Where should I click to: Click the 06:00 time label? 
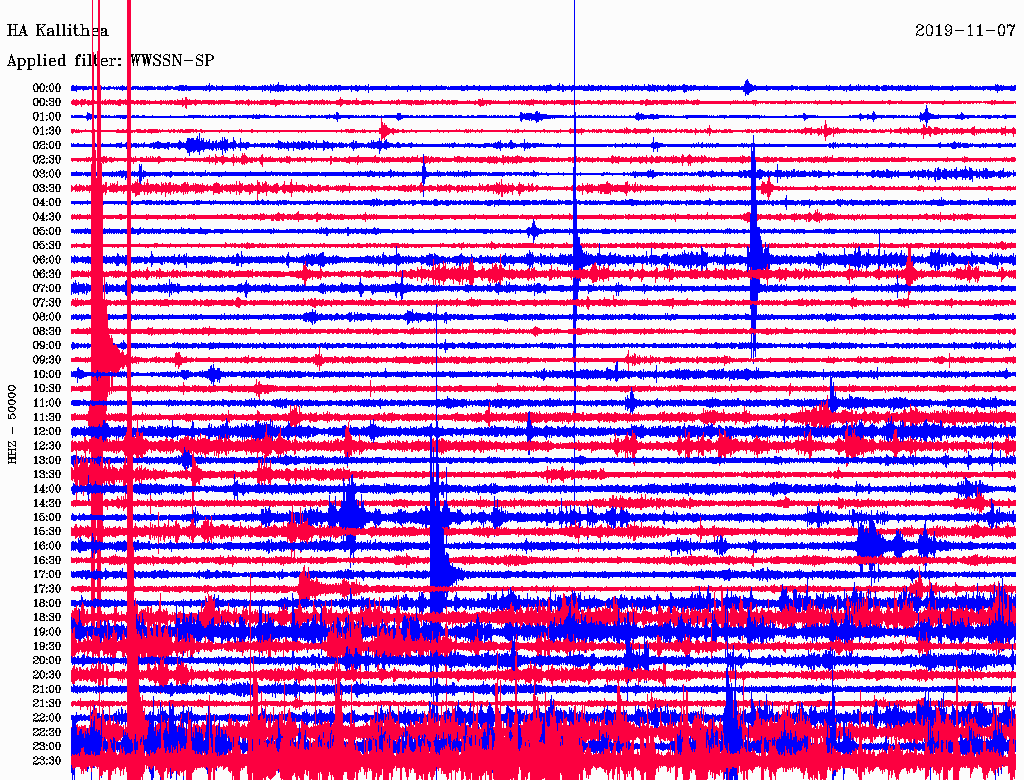point(47,259)
